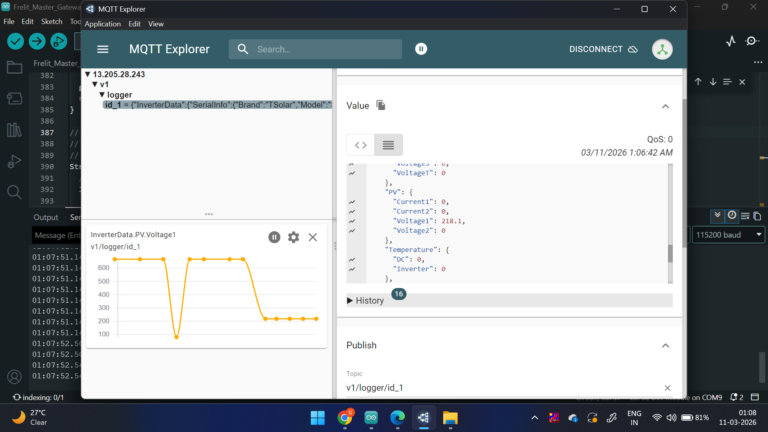The height and width of the screenshot is (432, 768).
Task: Toggle serial monitor autoscroll icon
Action: (717, 215)
